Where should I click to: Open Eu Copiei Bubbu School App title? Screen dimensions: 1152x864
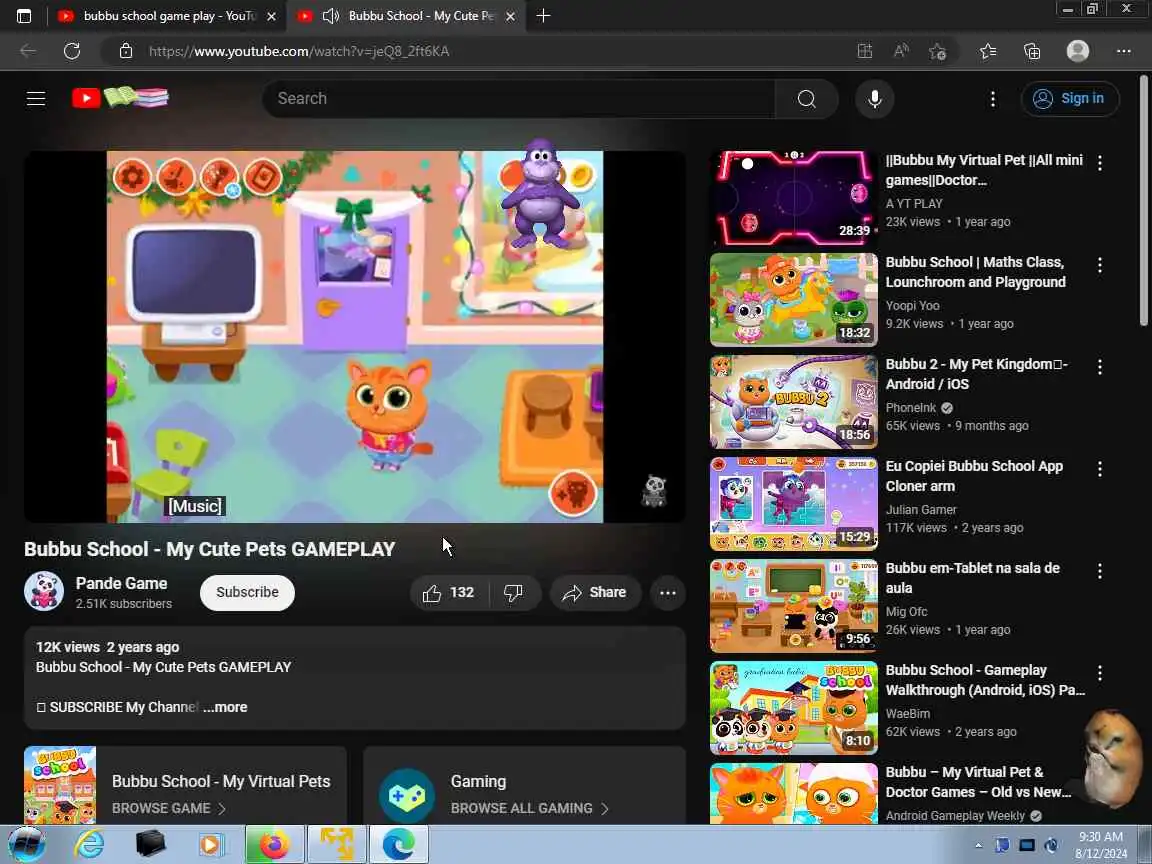tap(974, 476)
